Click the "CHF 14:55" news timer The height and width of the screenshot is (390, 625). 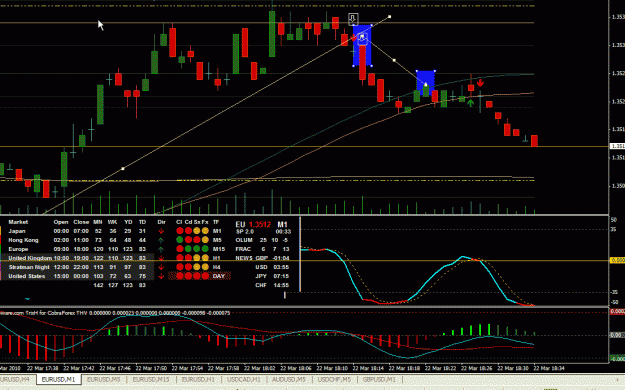[x=272, y=285]
